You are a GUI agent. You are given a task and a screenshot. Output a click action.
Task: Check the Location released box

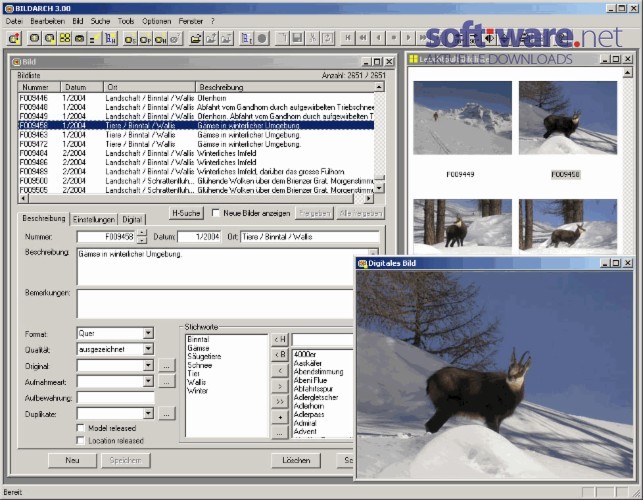(81, 441)
